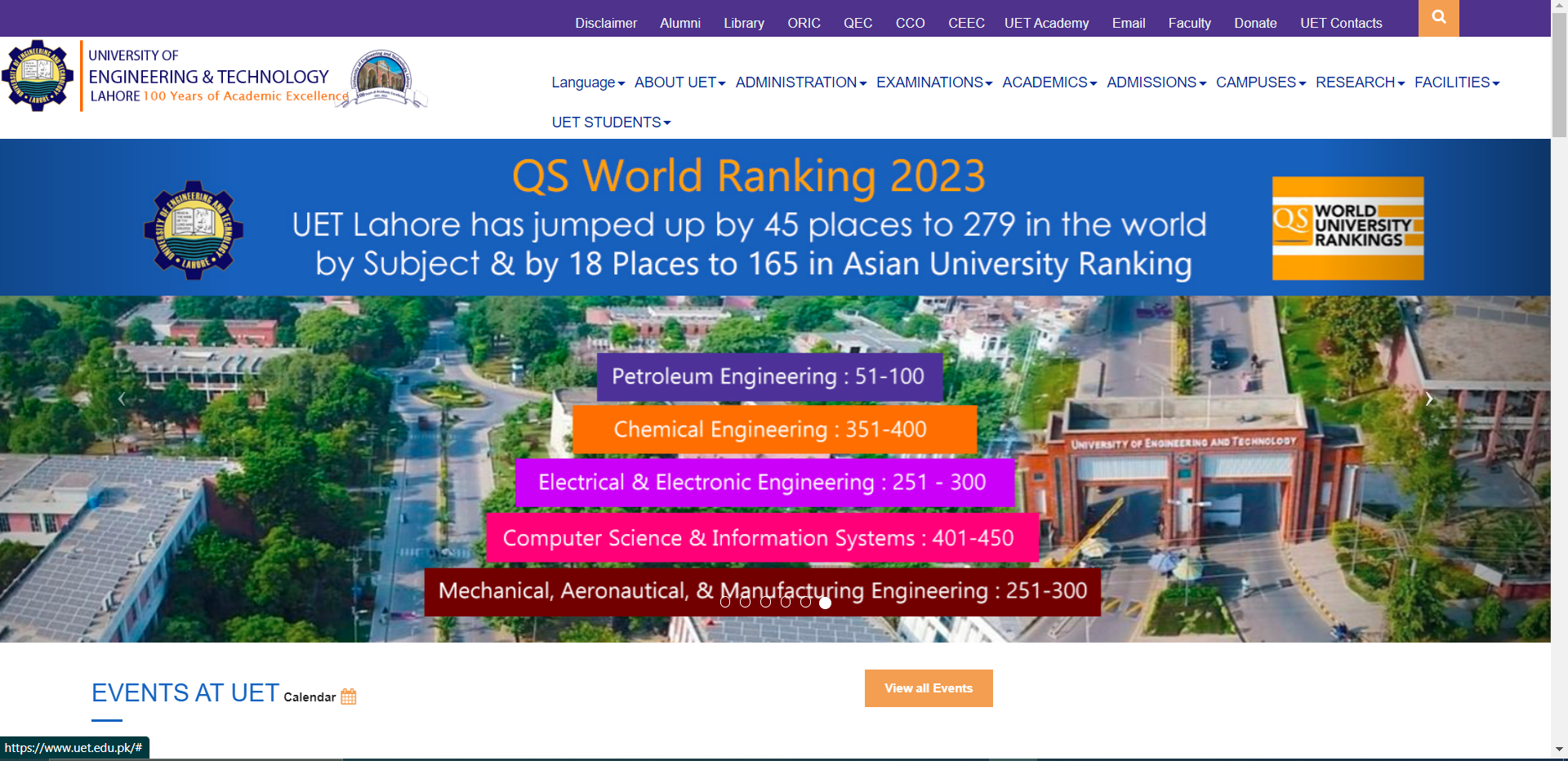Click the Donate link

(x=1254, y=23)
